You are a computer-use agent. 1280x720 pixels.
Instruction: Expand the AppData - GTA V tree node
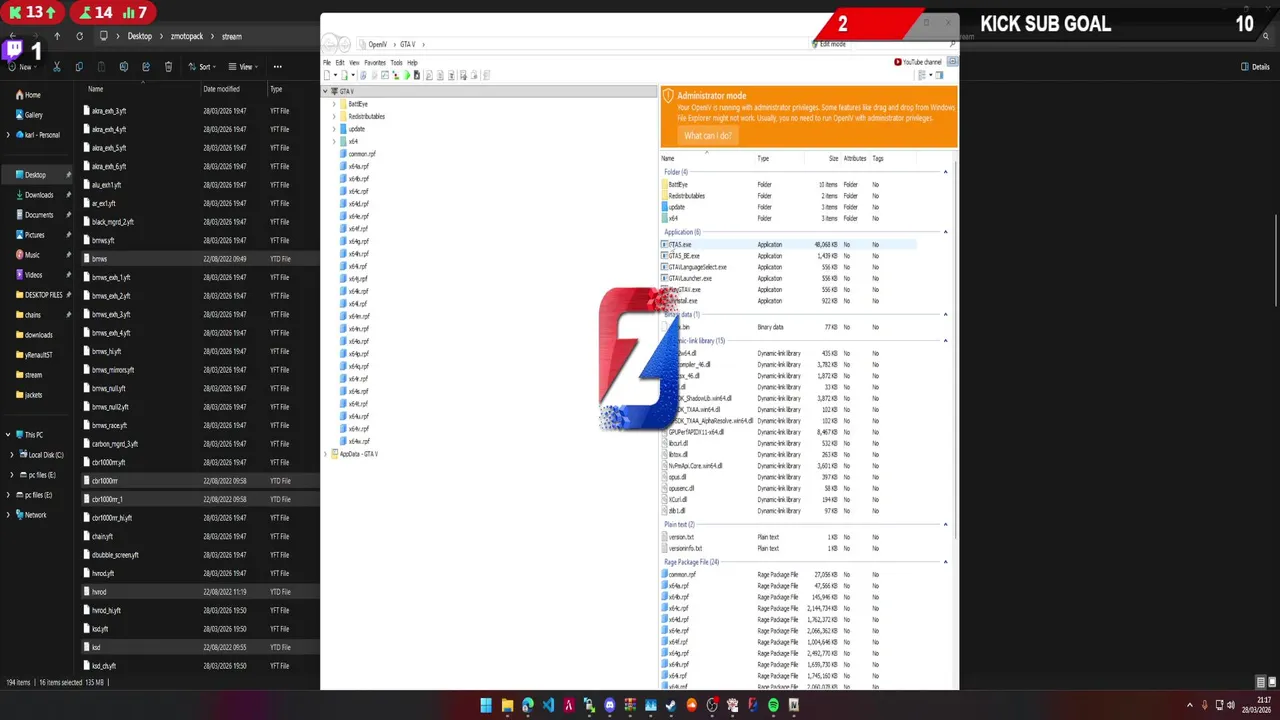pyautogui.click(x=326, y=454)
